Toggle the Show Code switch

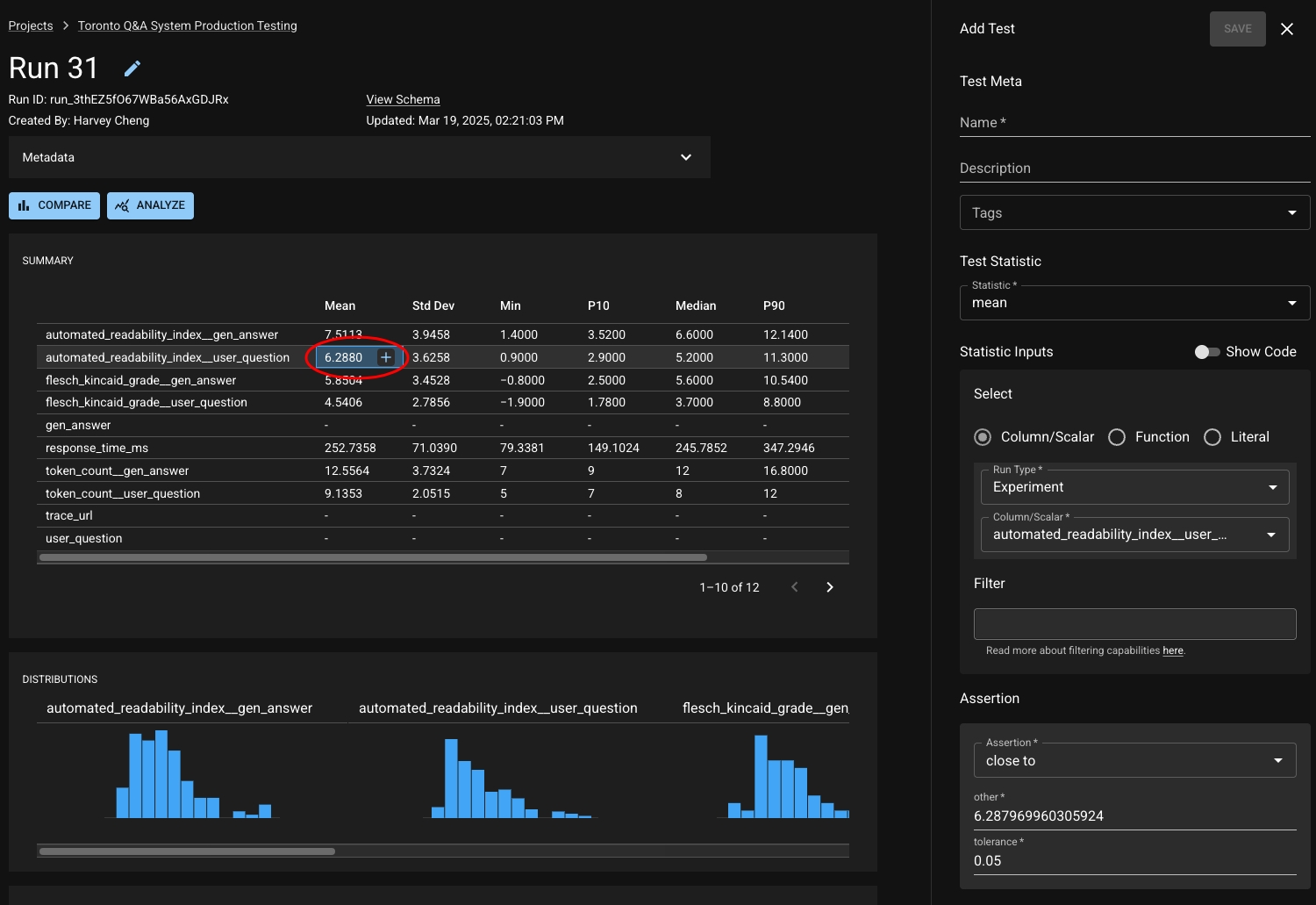1207,352
